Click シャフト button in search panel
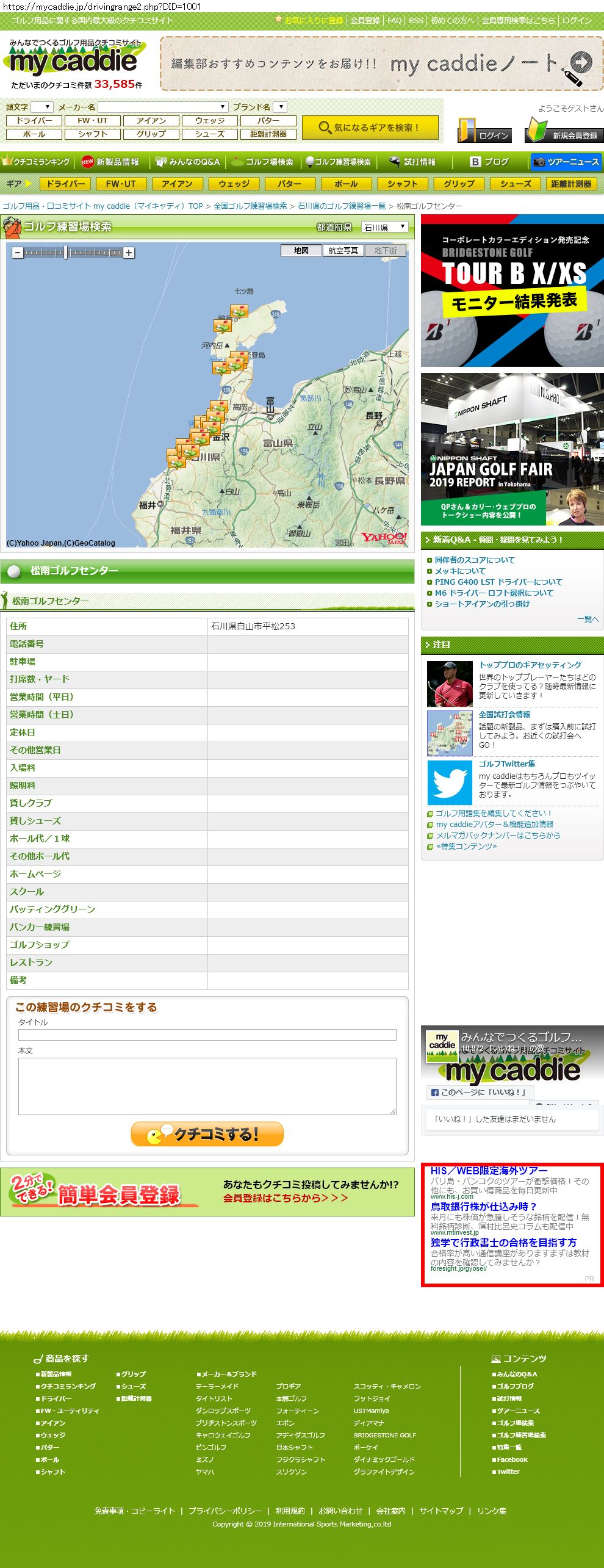This screenshot has width=604, height=1568. (93, 134)
